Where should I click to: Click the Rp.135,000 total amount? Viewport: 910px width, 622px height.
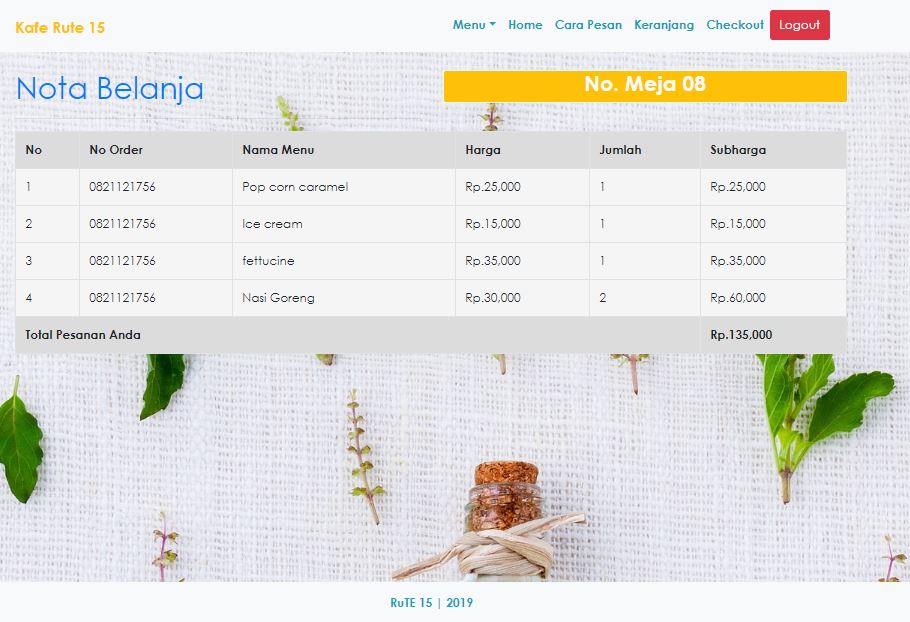click(741, 335)
